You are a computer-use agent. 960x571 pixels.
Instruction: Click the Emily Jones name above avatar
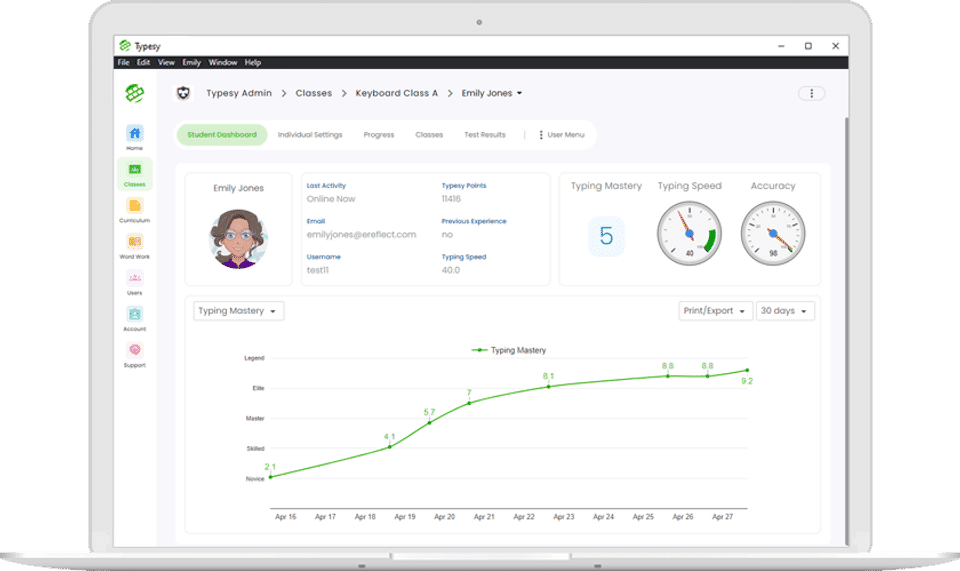tap(238, 188)
